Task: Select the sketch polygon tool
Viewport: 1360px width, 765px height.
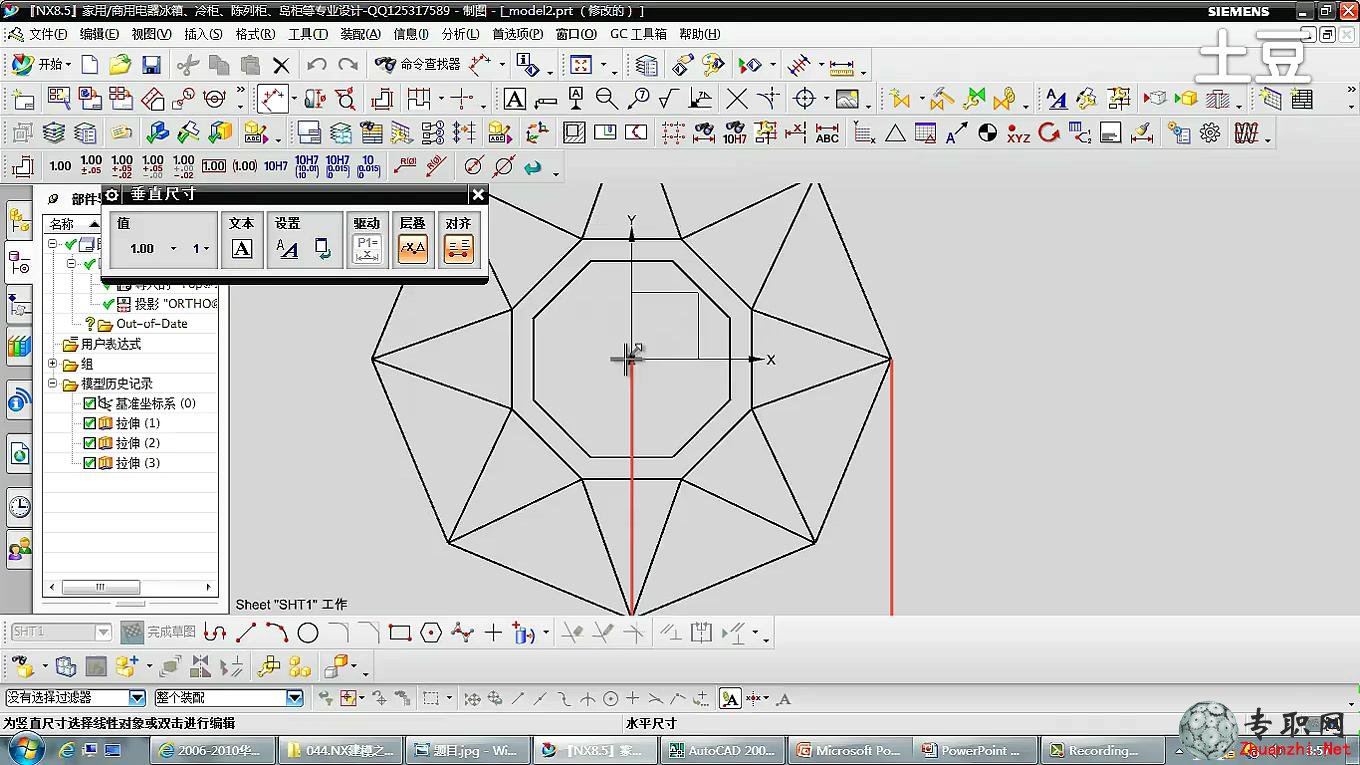Action: coord(431,633)
